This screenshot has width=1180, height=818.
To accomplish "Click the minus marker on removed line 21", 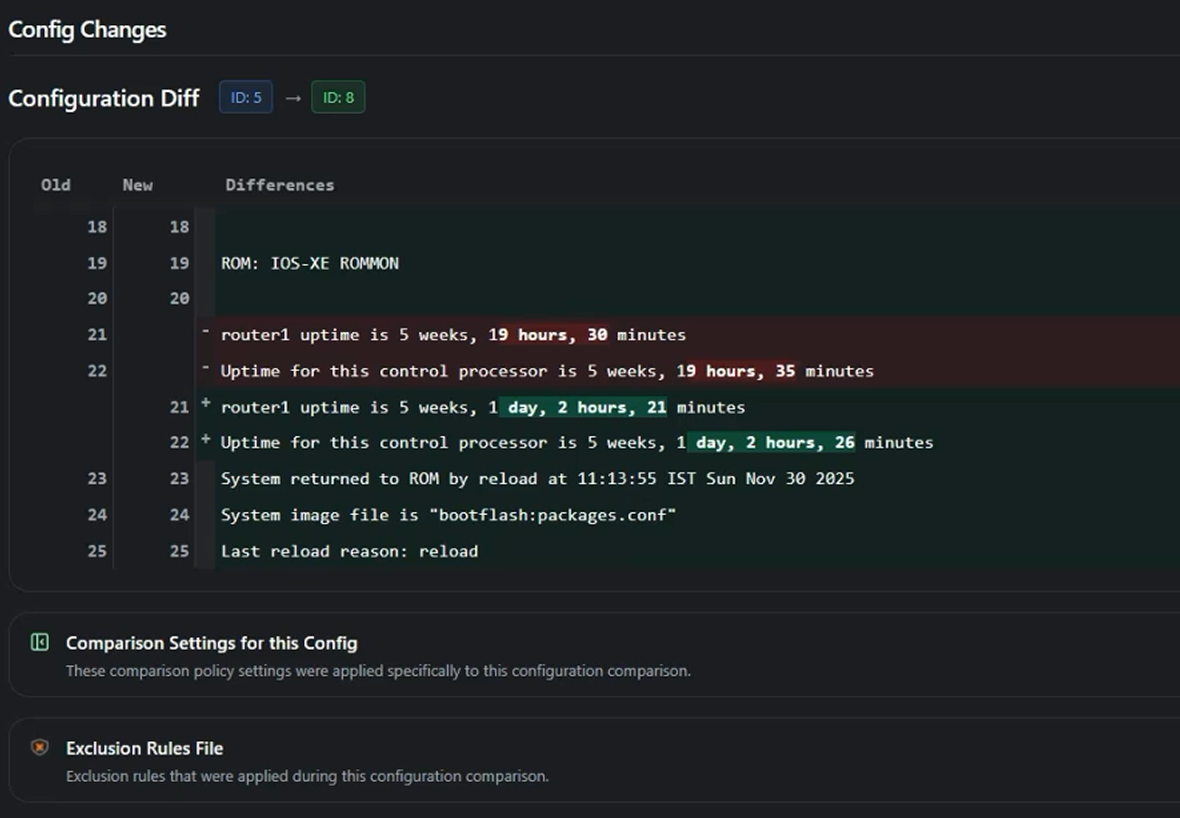I will 207,330.
